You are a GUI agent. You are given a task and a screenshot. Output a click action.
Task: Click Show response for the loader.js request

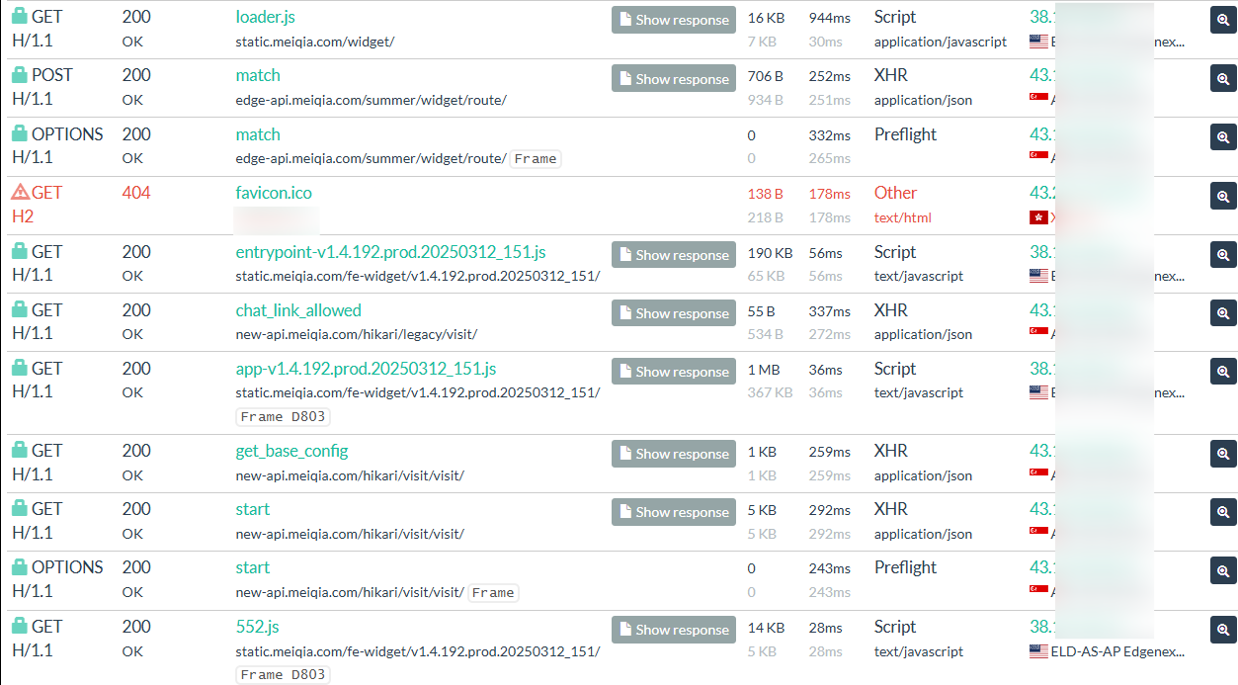[x=673, y=19]
